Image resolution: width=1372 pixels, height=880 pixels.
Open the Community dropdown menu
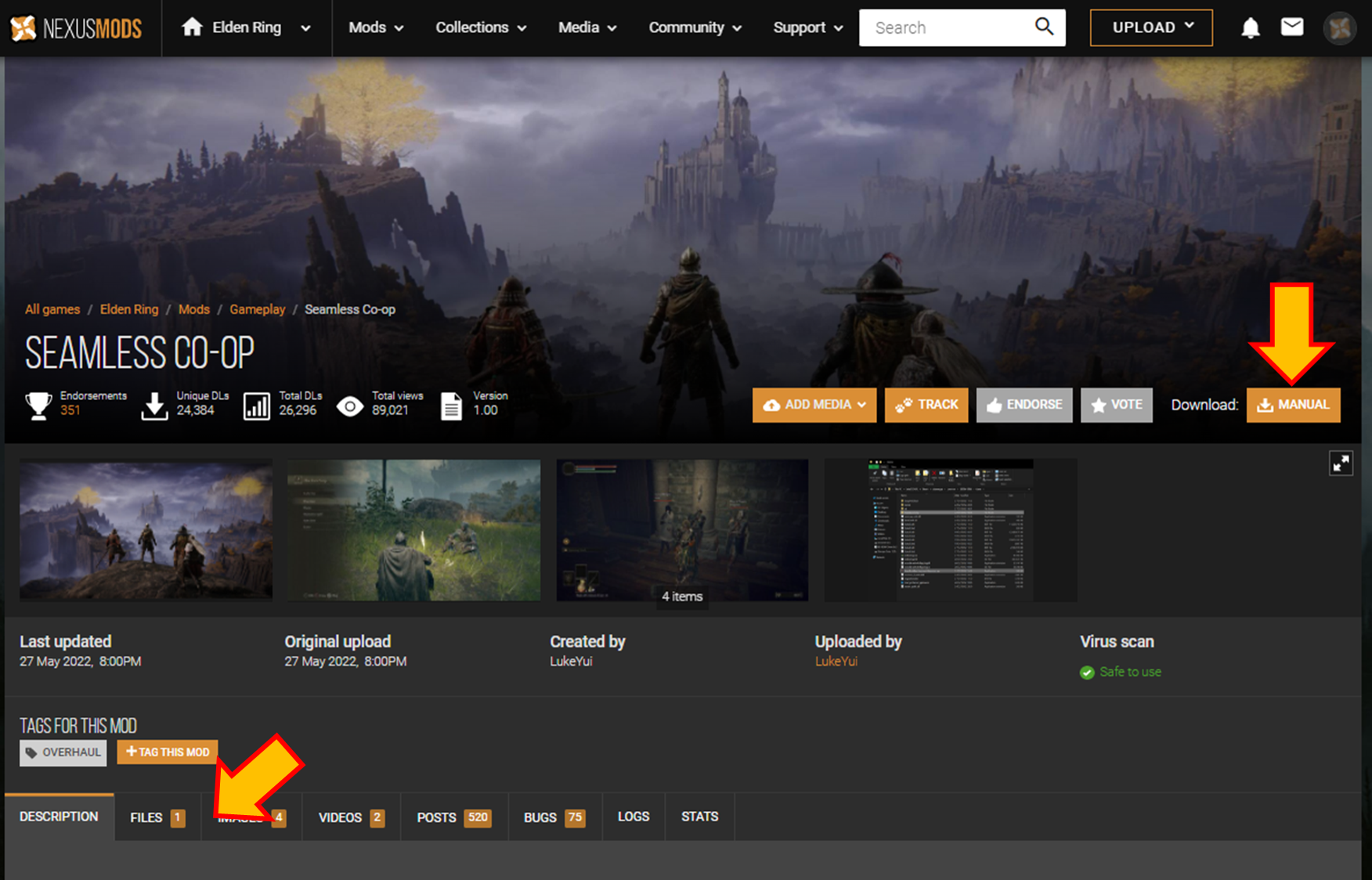pos(695,27)
